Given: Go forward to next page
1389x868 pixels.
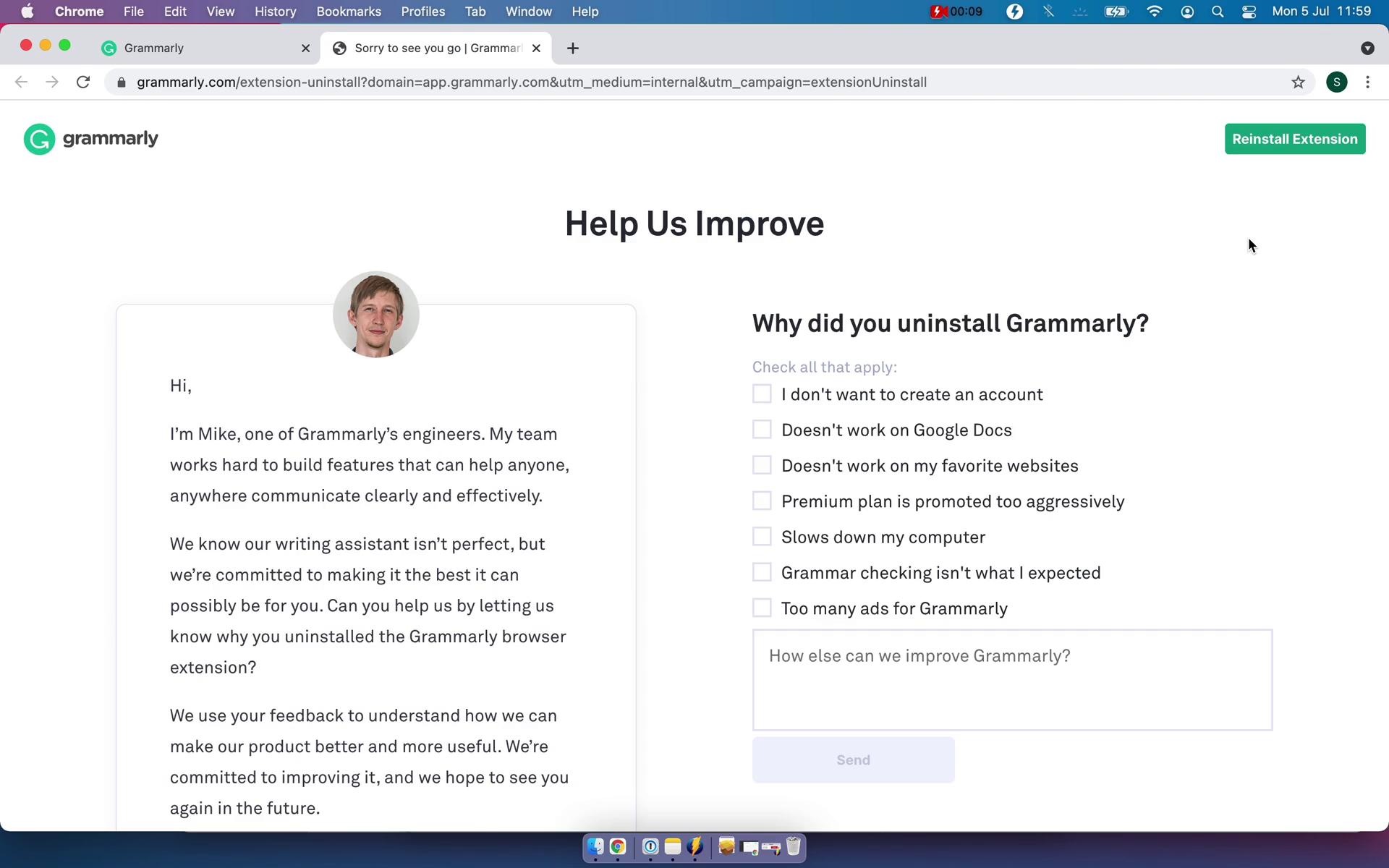Looking at the screenshot, I should (52, 82).
